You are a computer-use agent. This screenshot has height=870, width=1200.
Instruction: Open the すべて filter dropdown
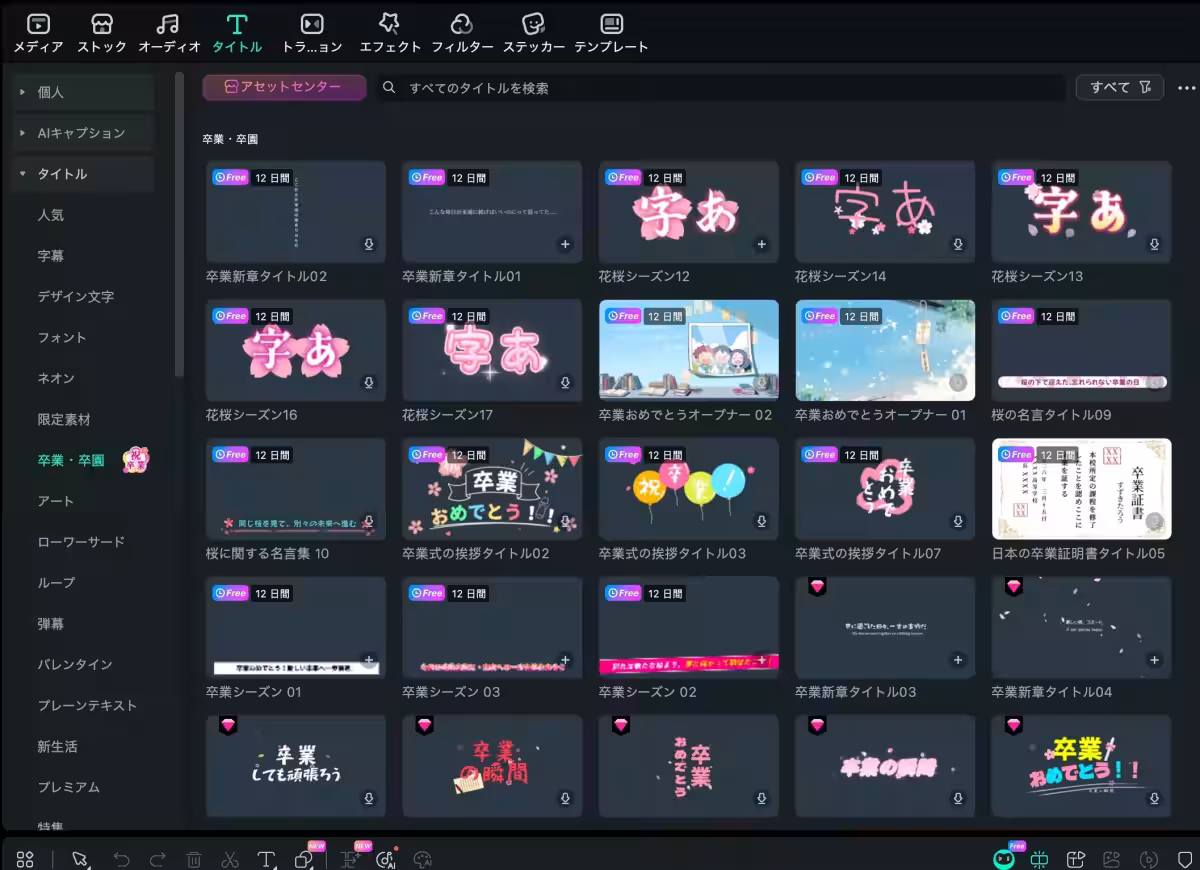pyautogui.click(x=1119, y=87)
